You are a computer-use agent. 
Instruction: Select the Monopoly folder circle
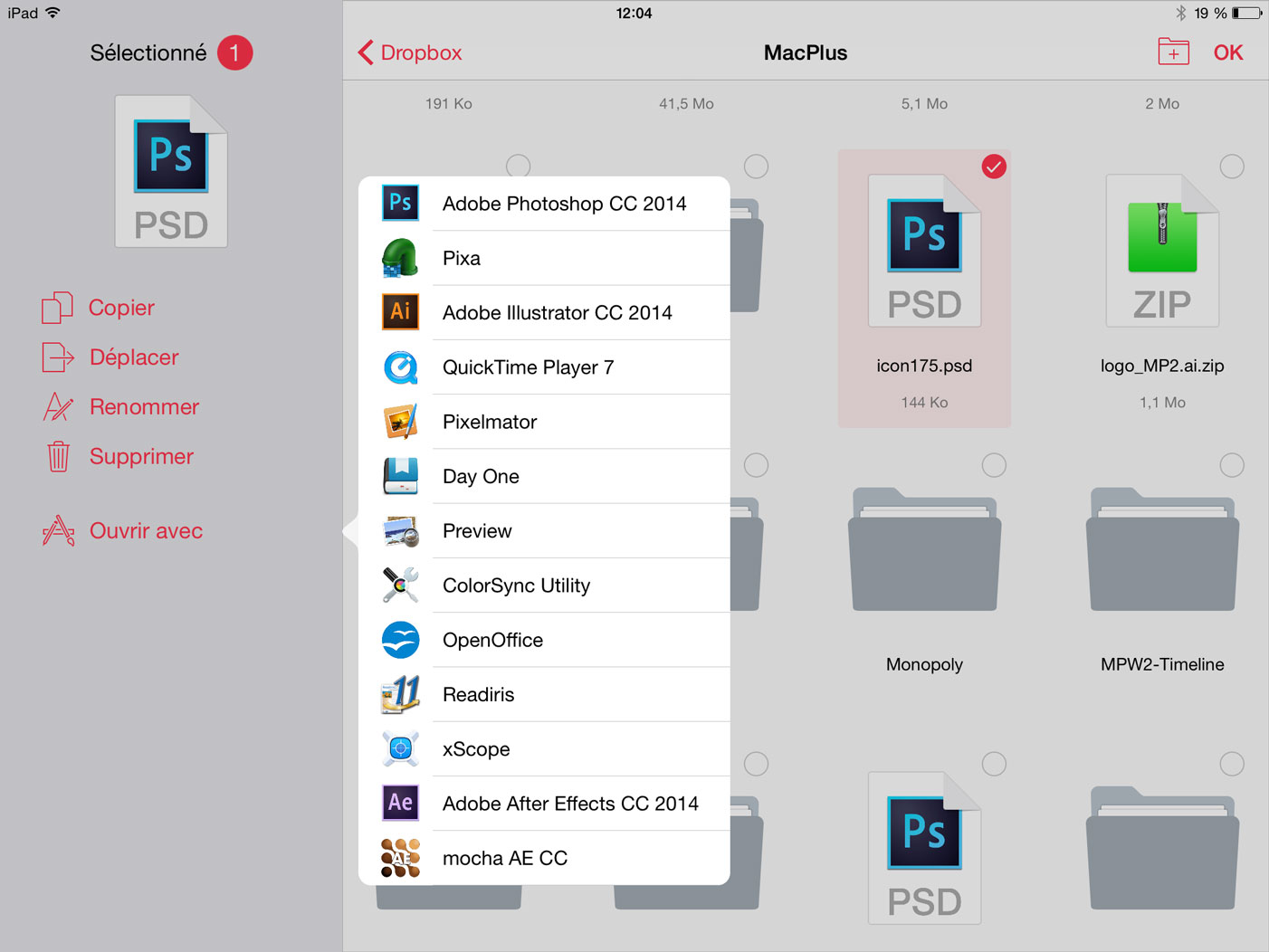994,465
